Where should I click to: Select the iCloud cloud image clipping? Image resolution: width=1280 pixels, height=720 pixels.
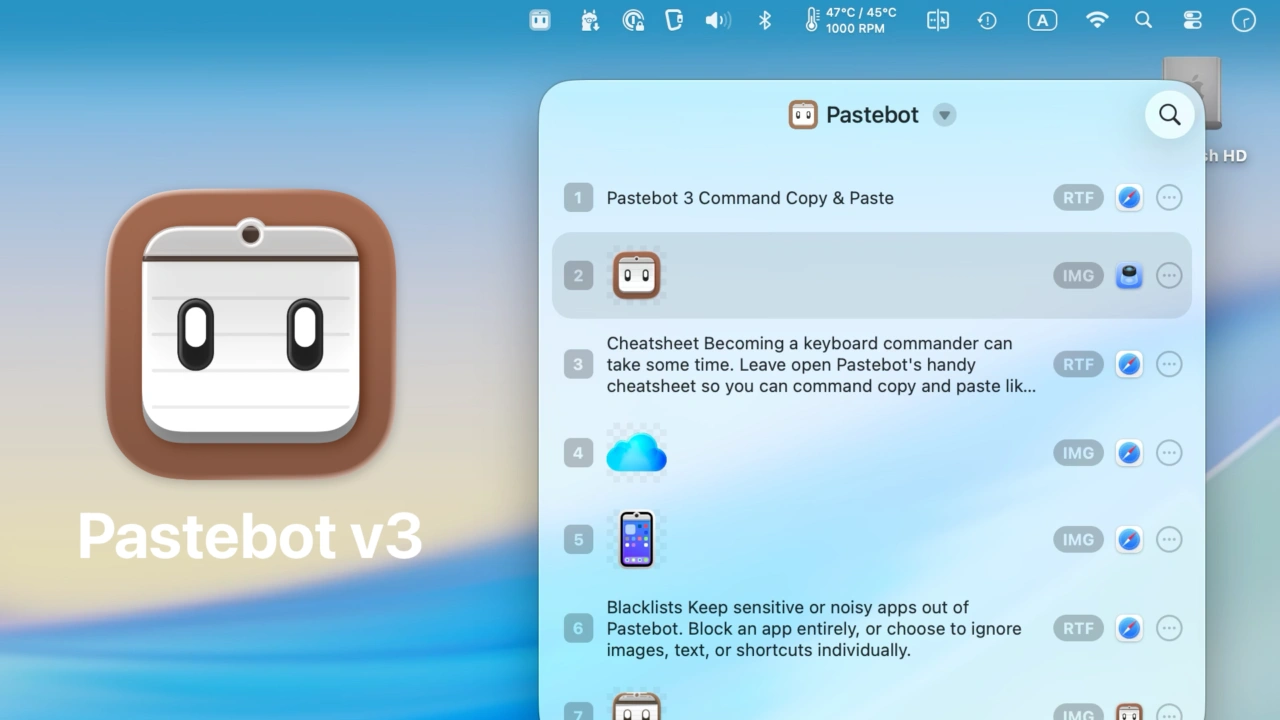point(871,453)
